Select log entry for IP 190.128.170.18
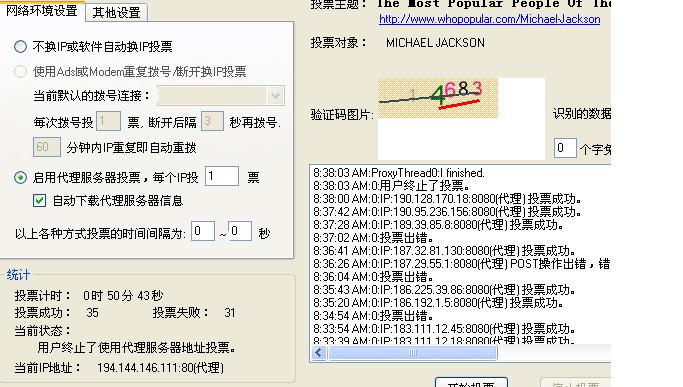This screenshot has height=387, width=683. point(447,199)
